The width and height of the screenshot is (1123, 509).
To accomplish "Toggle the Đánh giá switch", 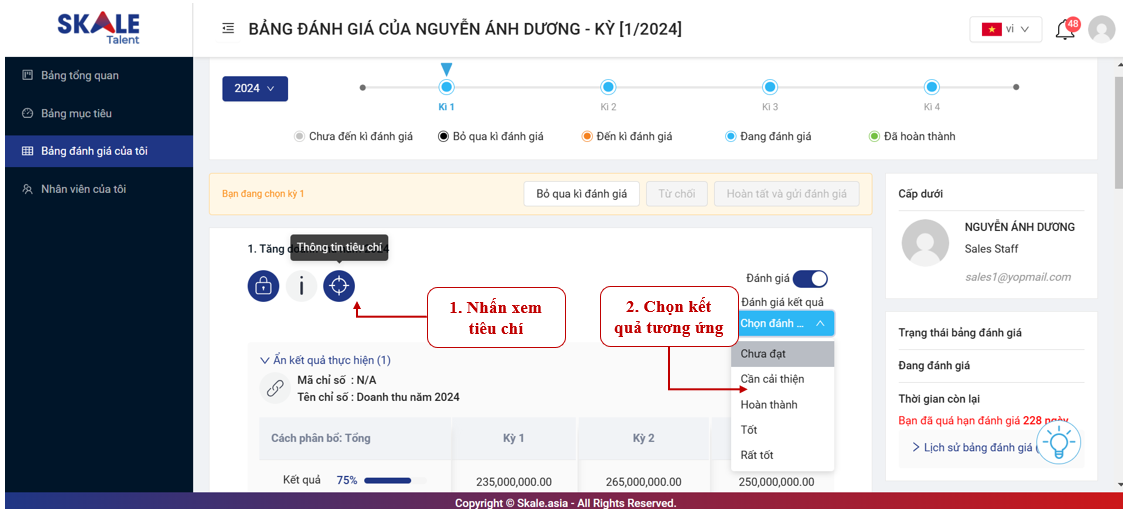I will tap(810, 279).
